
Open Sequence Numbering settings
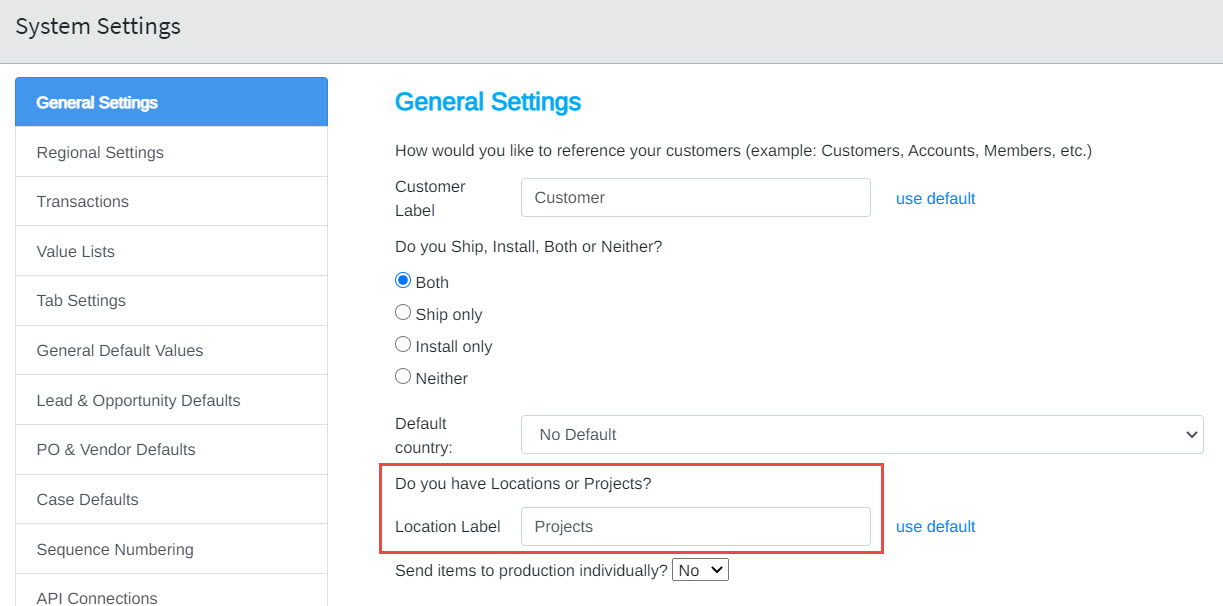point(114,549)
